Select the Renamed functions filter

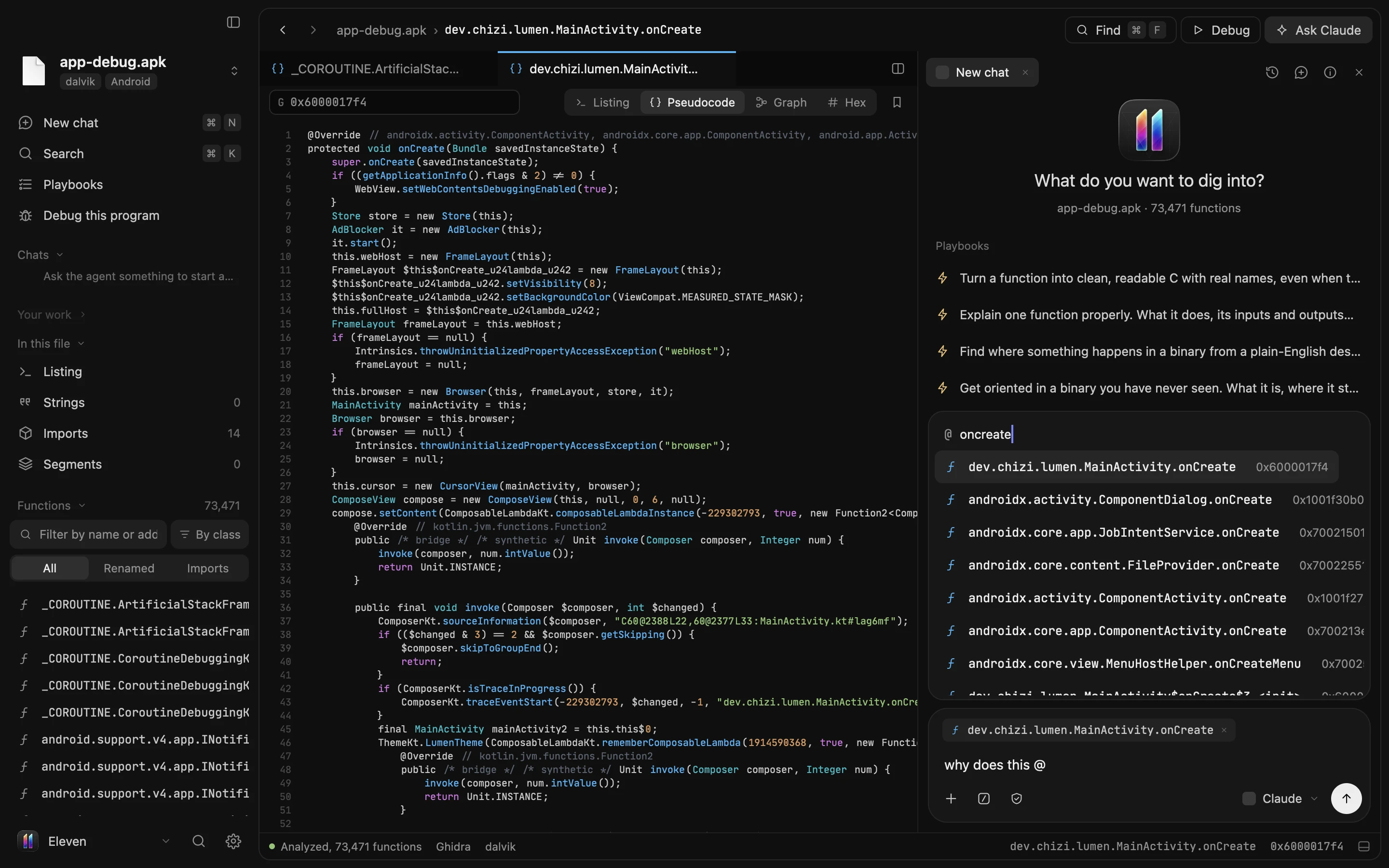click(129, 569)
